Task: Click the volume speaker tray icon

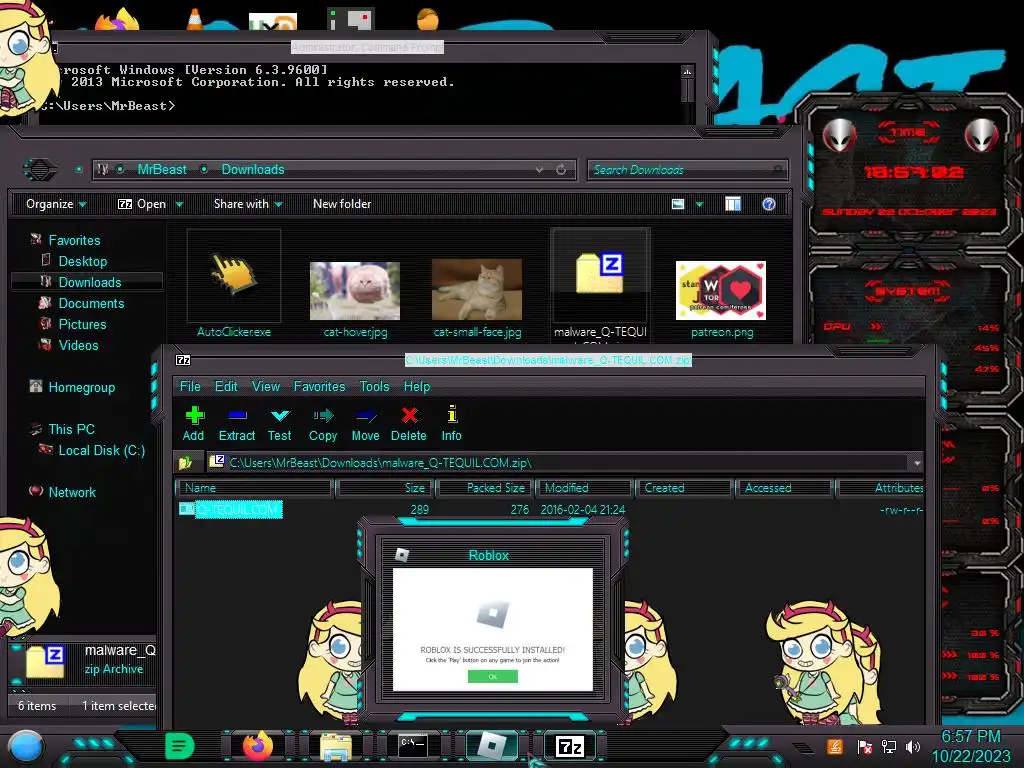Action: tap(913, 746)
